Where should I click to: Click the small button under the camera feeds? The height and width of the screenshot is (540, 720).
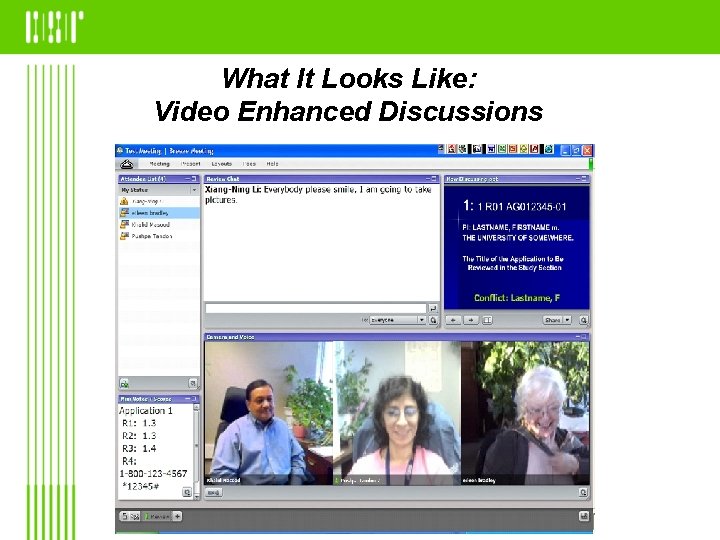pyautogui.click(x=214, y=493)
